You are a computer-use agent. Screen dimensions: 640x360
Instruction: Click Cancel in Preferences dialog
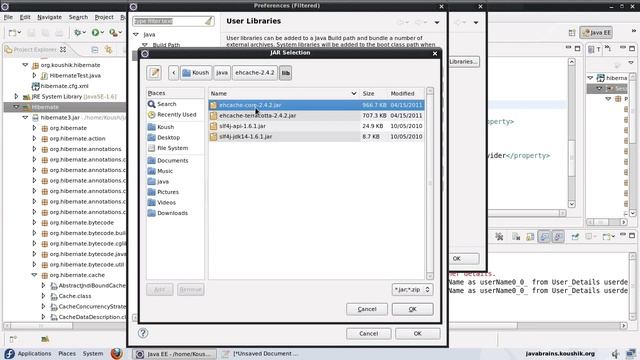(x=369, y=333)
